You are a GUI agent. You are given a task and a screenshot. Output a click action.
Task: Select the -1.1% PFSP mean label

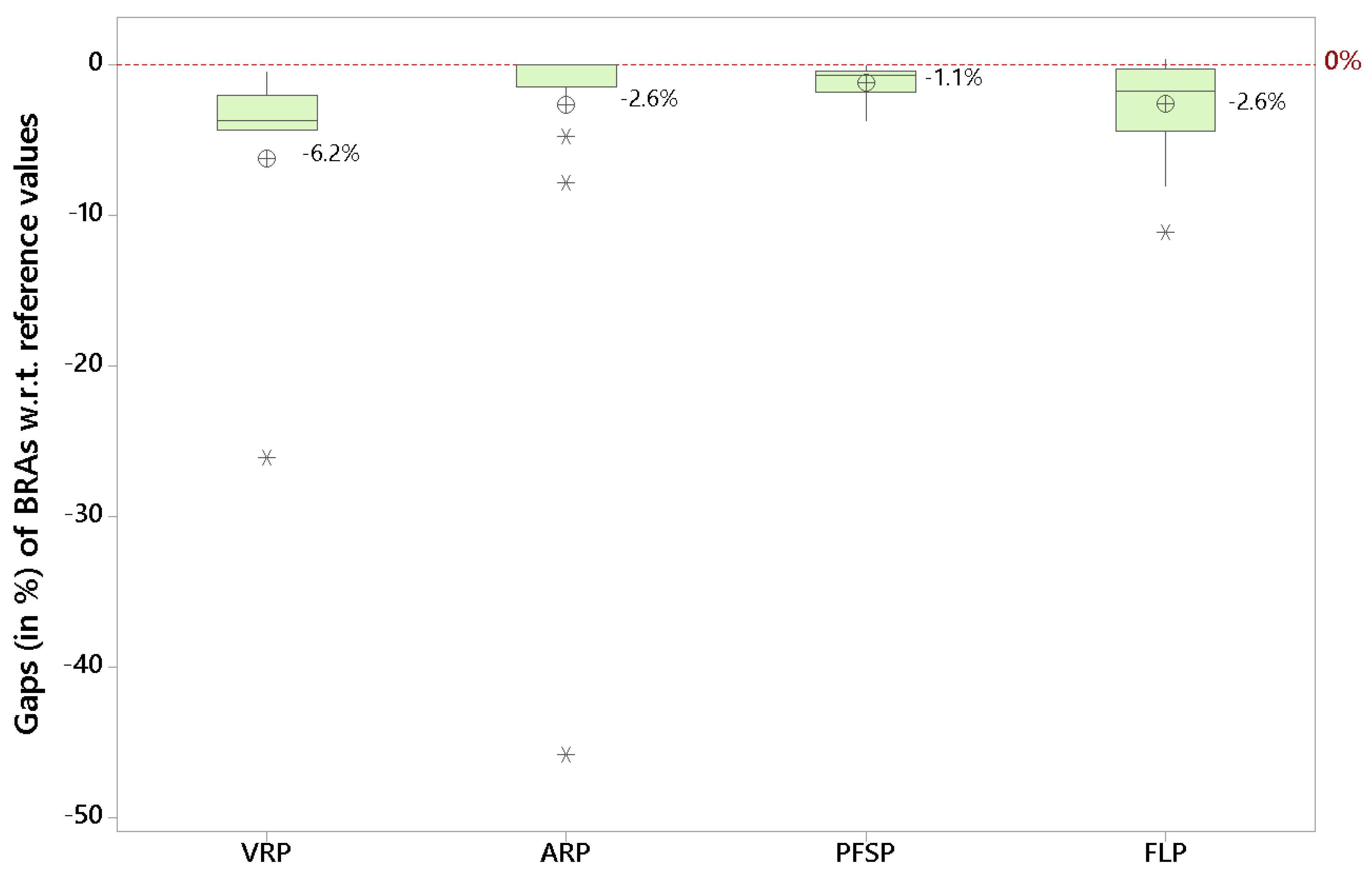pos(953,77)
